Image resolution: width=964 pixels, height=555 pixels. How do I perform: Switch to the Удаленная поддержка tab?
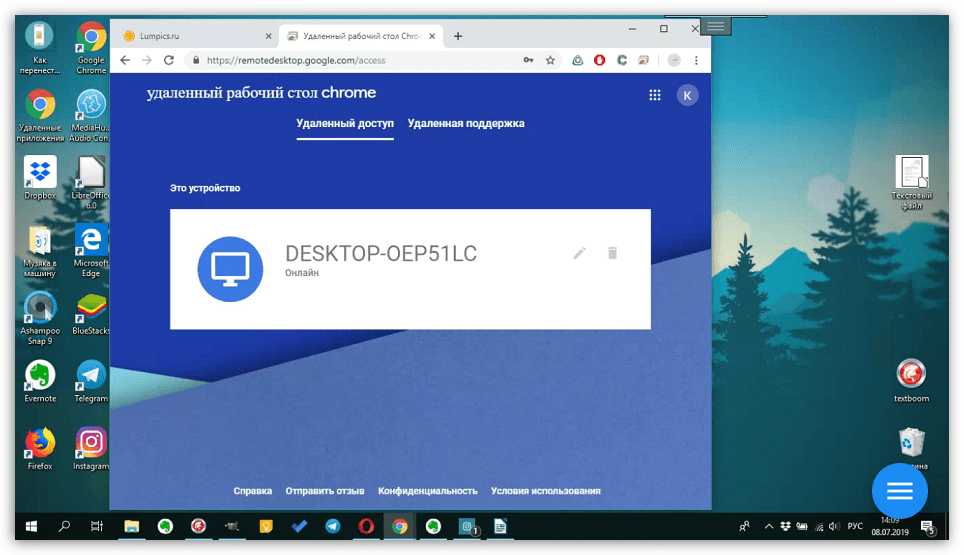[466, 124]
